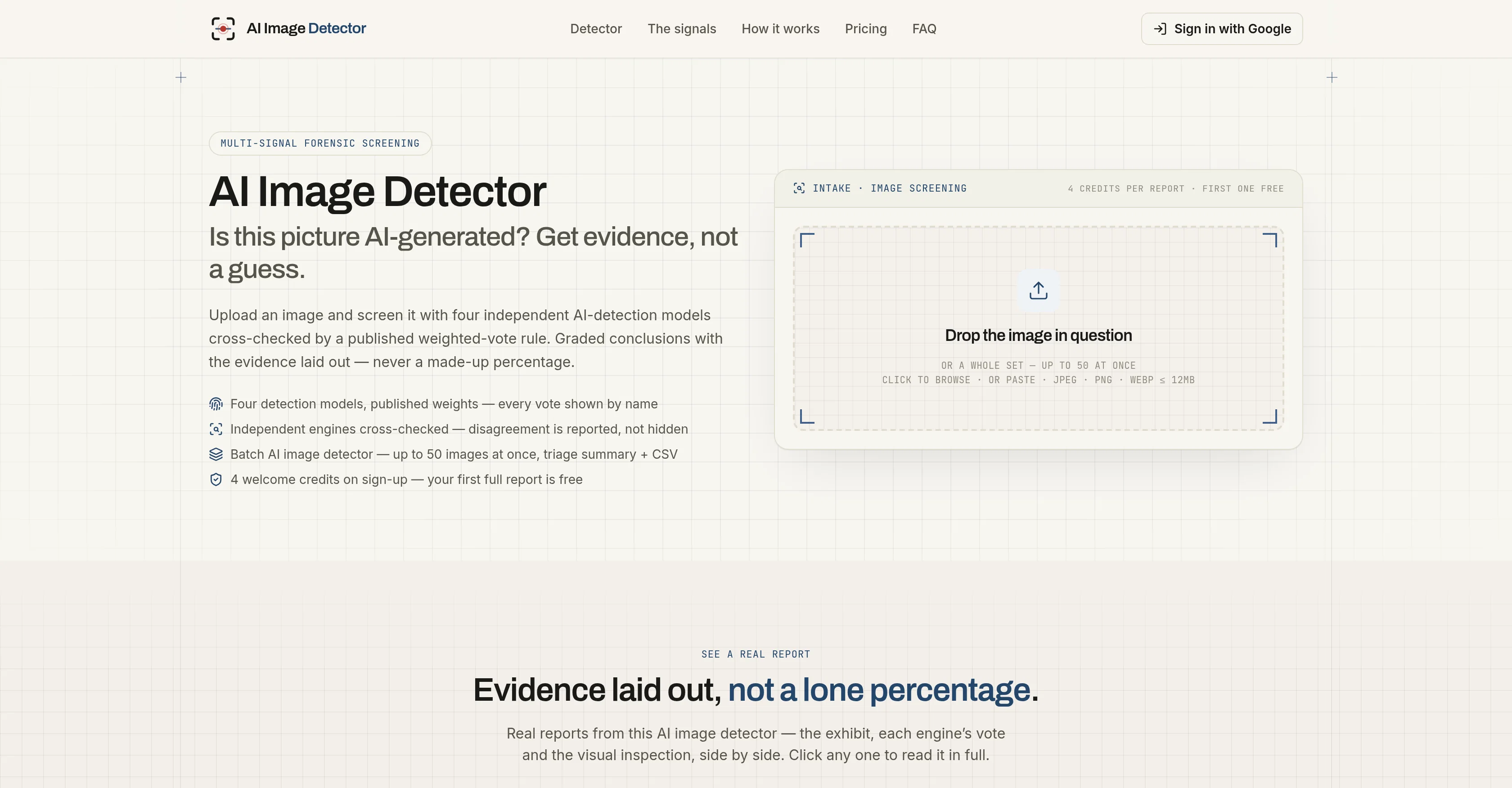Navigate to Pricing
Image resolution: width=1512 pixels, height=788 pixels.
(x=866, y=29)
